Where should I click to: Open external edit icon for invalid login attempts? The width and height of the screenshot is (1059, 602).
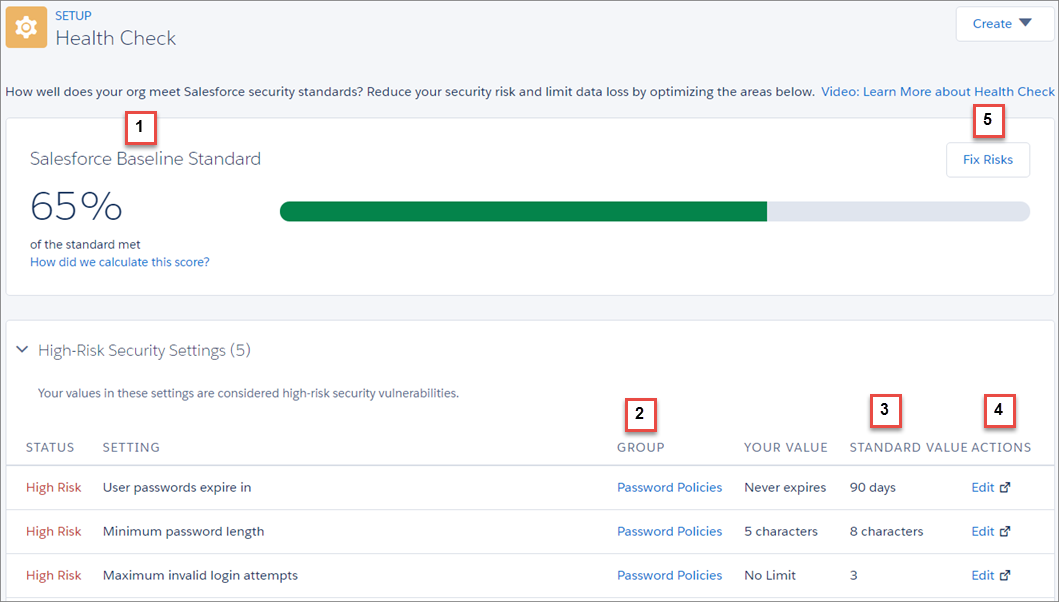pos(1005,575)
